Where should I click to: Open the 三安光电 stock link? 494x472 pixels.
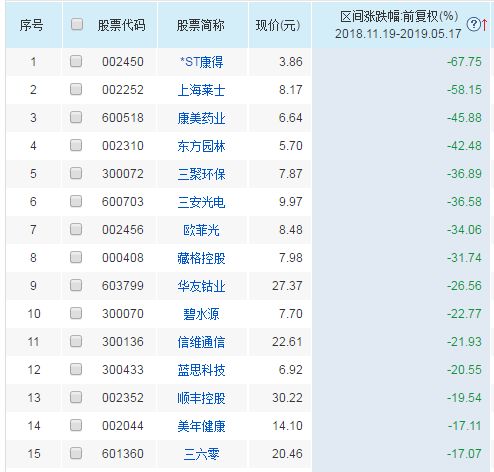pos(201,202)
